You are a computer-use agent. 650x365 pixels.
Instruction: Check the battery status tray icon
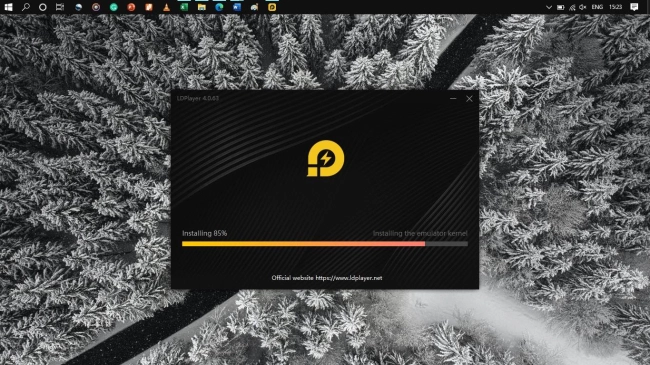tap(561, 7)
